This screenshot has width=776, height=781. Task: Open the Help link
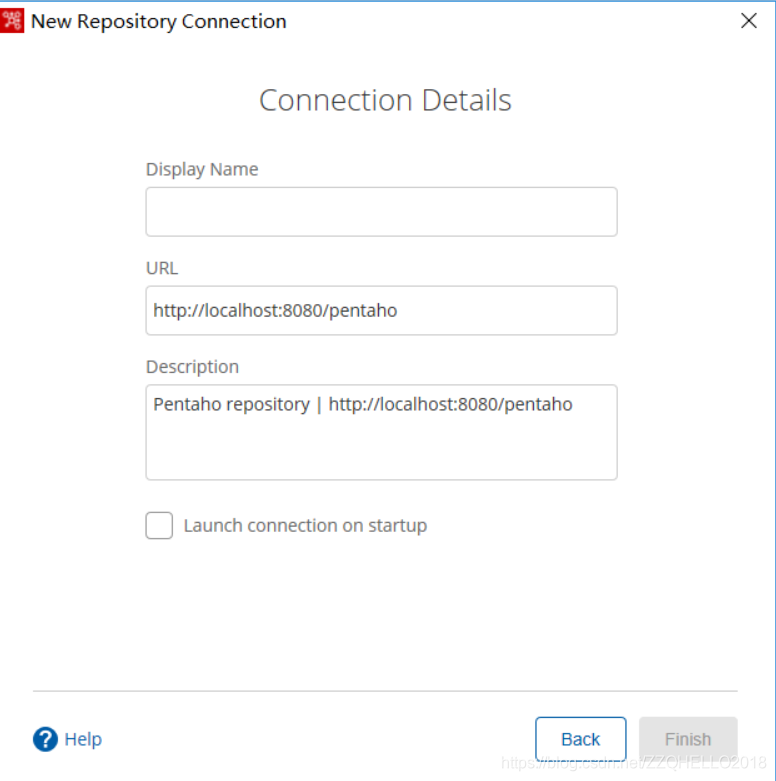[83, 739]
